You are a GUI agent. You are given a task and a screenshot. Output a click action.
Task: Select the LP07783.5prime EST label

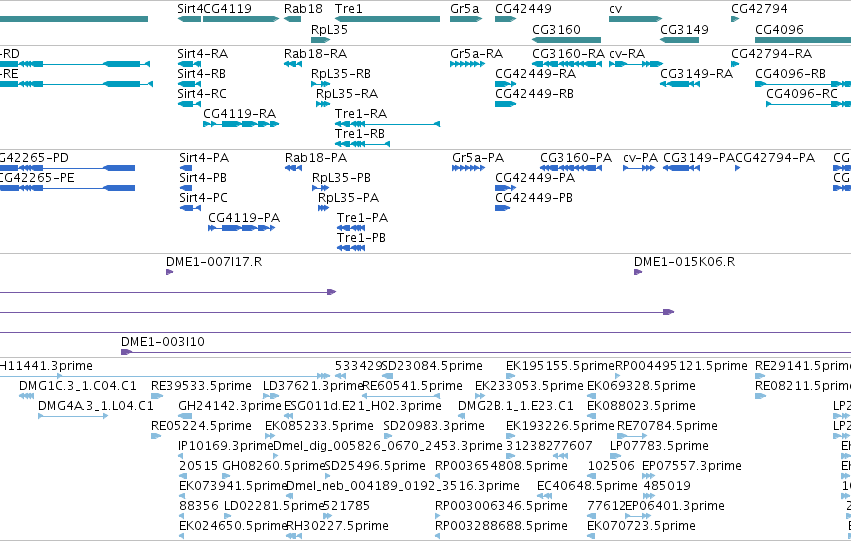coord(659,446)
